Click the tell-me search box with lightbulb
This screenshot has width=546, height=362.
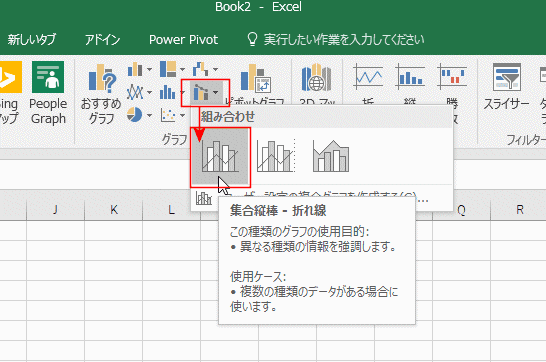point(335,40)
